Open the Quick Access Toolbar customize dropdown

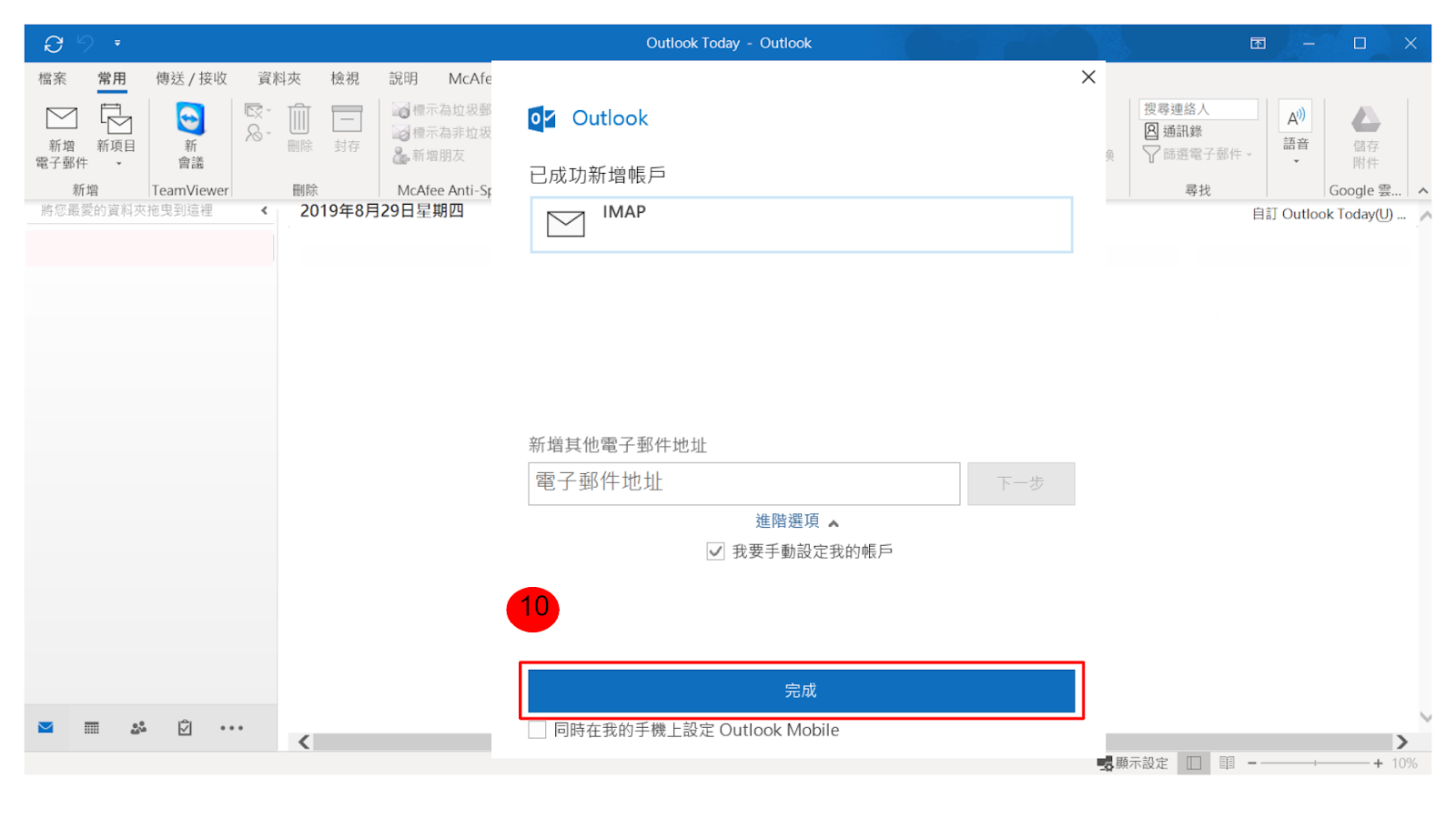pos(117,43)
